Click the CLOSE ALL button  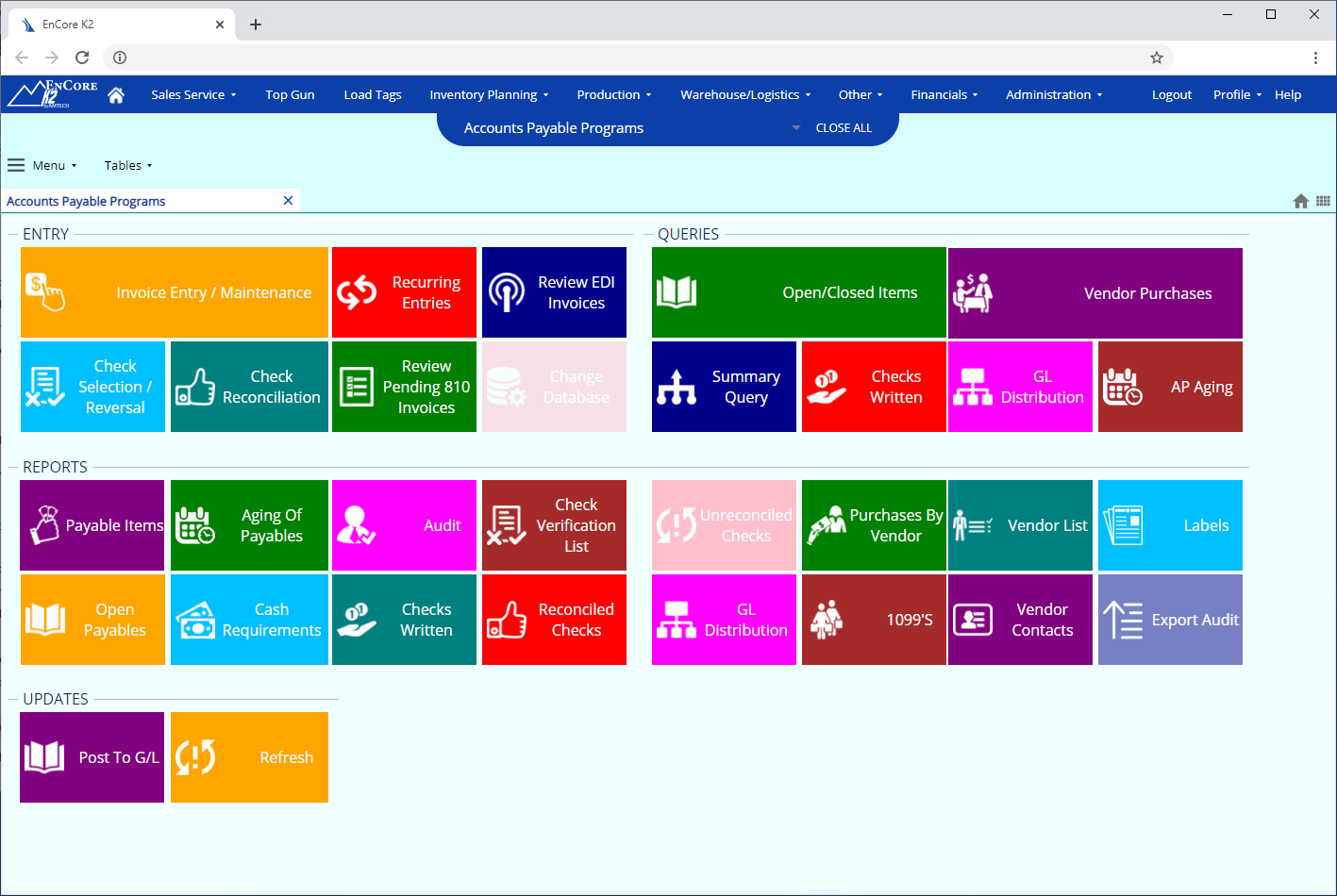pyautogui.click(x=844, y=128)
